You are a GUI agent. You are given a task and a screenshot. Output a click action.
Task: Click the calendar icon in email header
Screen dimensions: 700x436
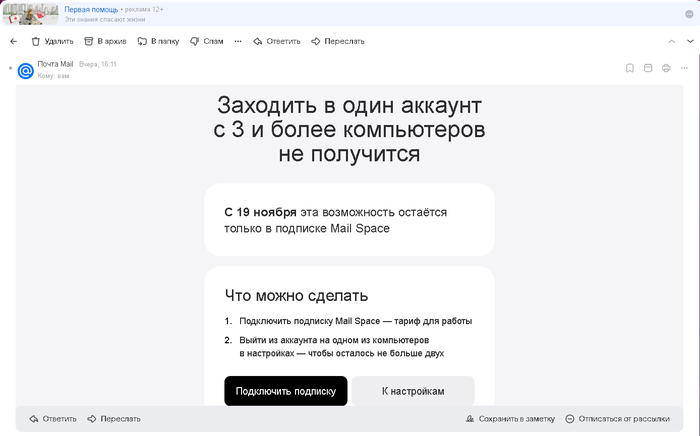pyautogui.click(x=648, y=68)
